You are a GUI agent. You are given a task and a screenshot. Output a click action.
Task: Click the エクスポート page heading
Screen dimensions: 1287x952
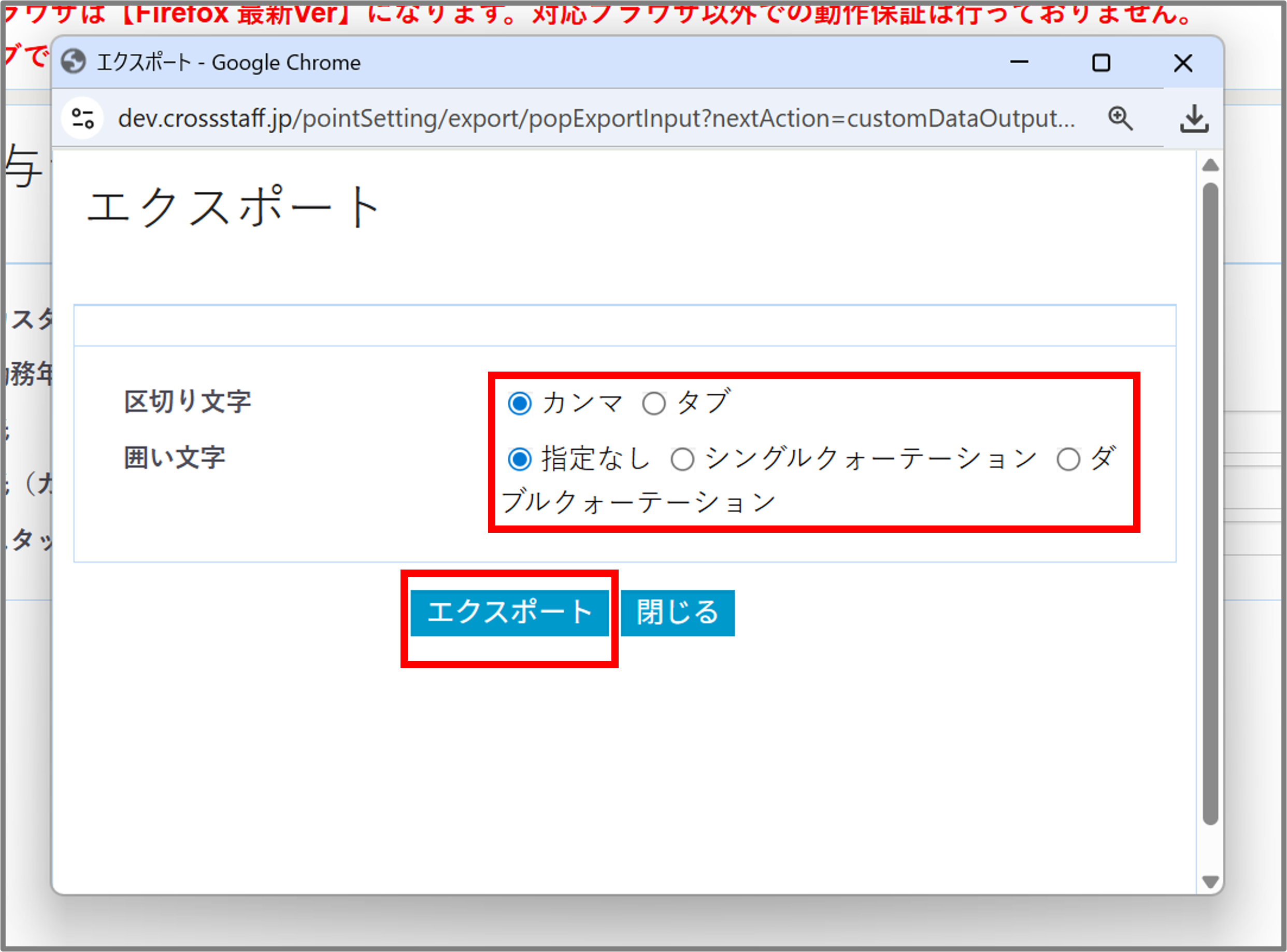coord(233,207)
